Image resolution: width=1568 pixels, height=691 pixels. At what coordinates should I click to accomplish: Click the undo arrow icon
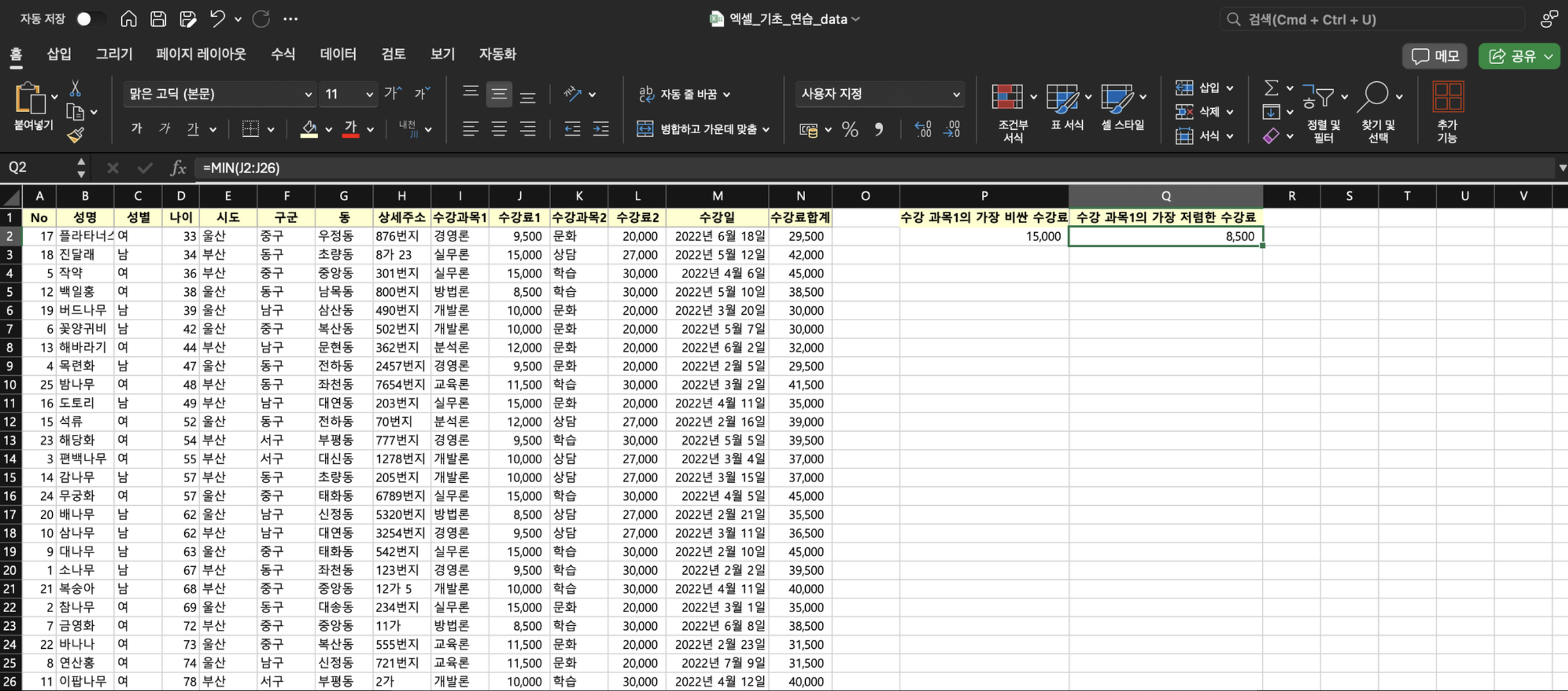tap(217, 19)
